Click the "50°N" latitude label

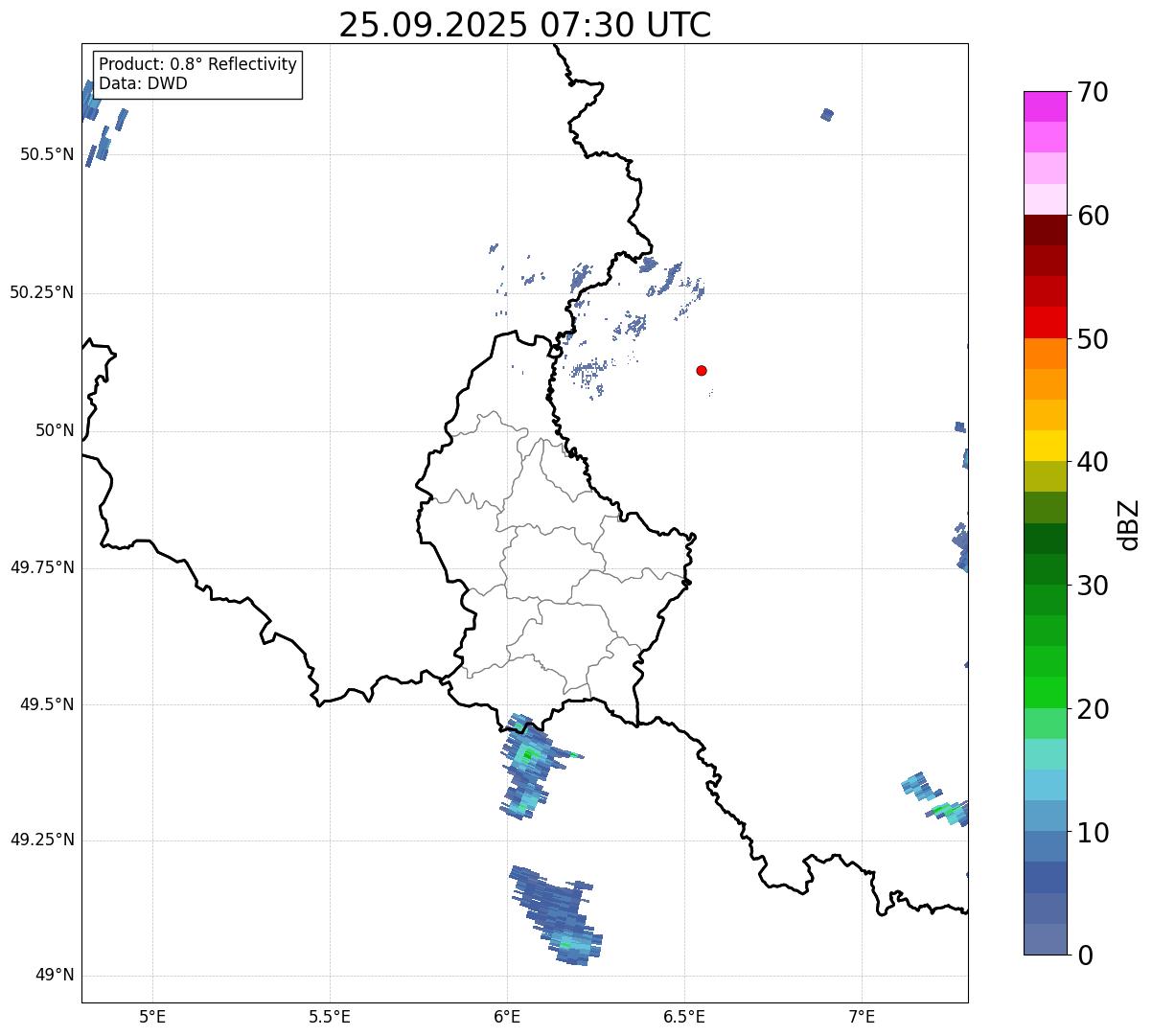[x=55, y=430]
